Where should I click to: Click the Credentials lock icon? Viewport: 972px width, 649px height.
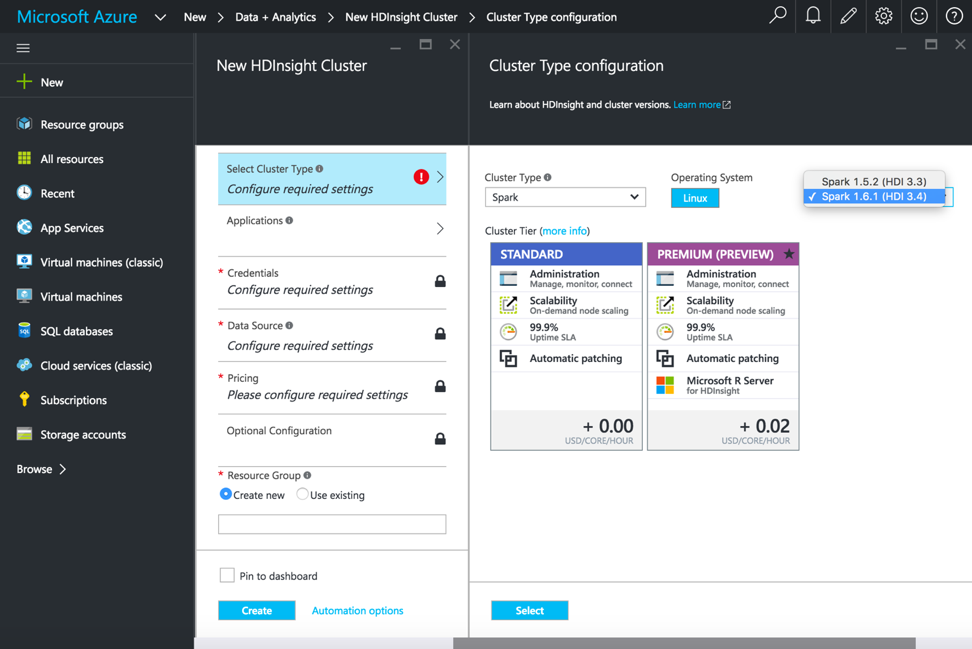pyautogui.click(x=440, y=281)
